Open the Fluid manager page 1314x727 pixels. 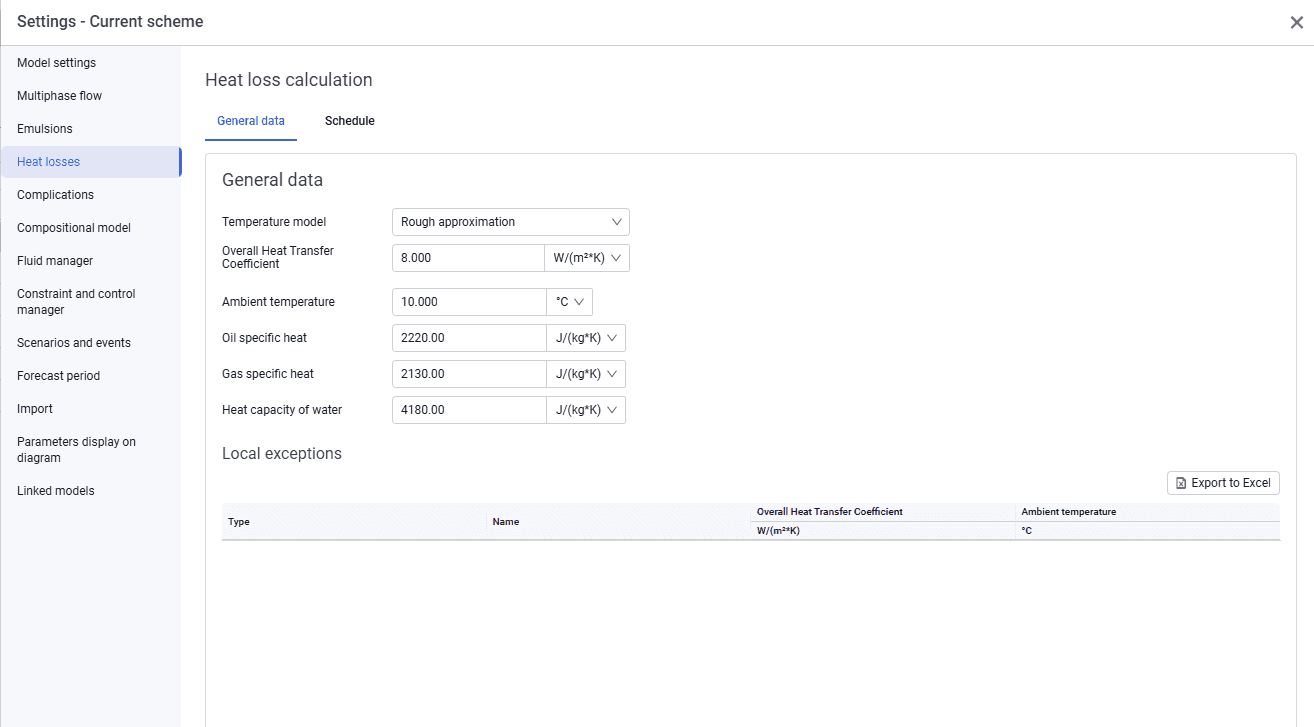(91, 261)
